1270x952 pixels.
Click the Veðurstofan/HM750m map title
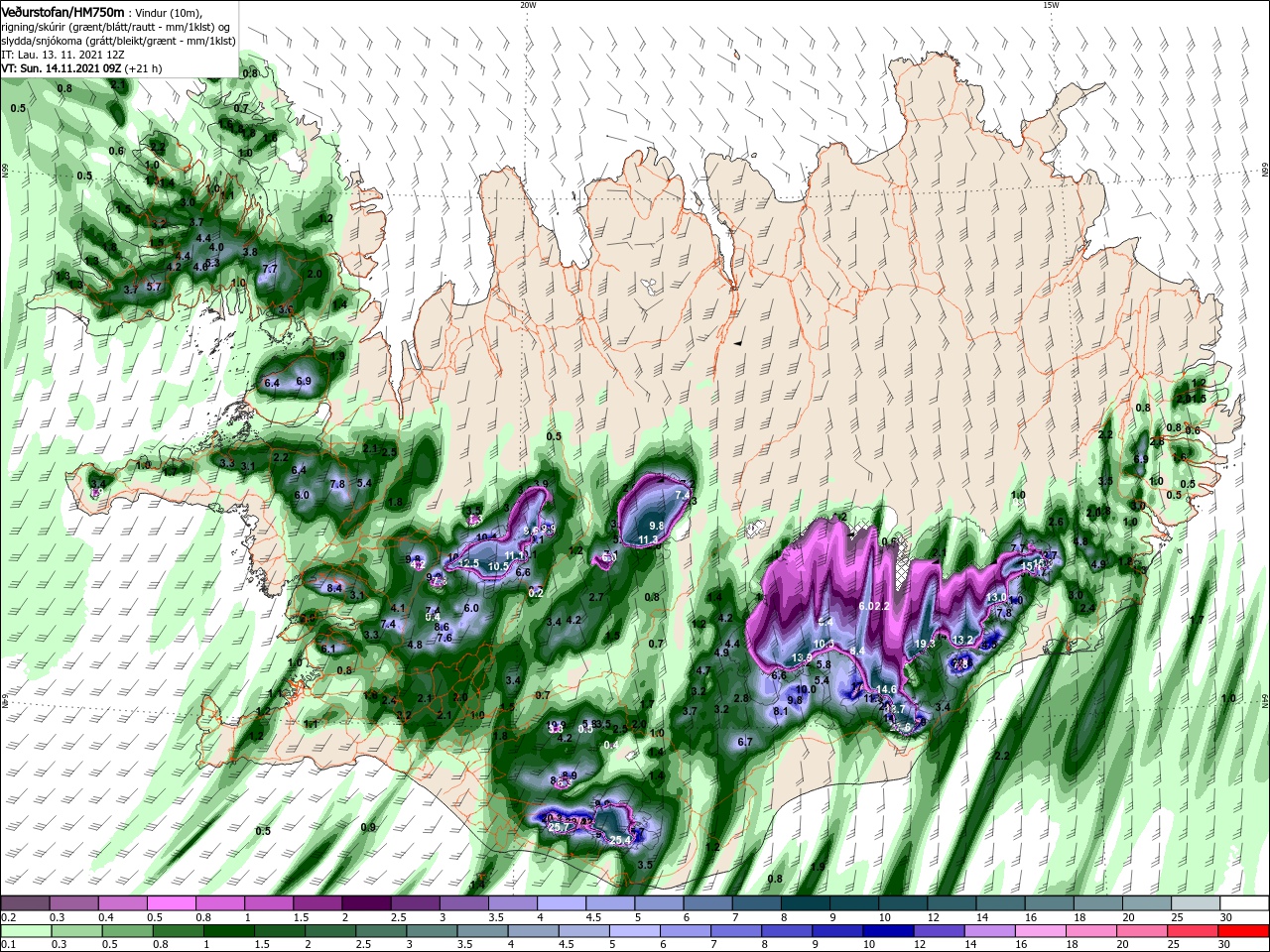[x=63, y=11]
